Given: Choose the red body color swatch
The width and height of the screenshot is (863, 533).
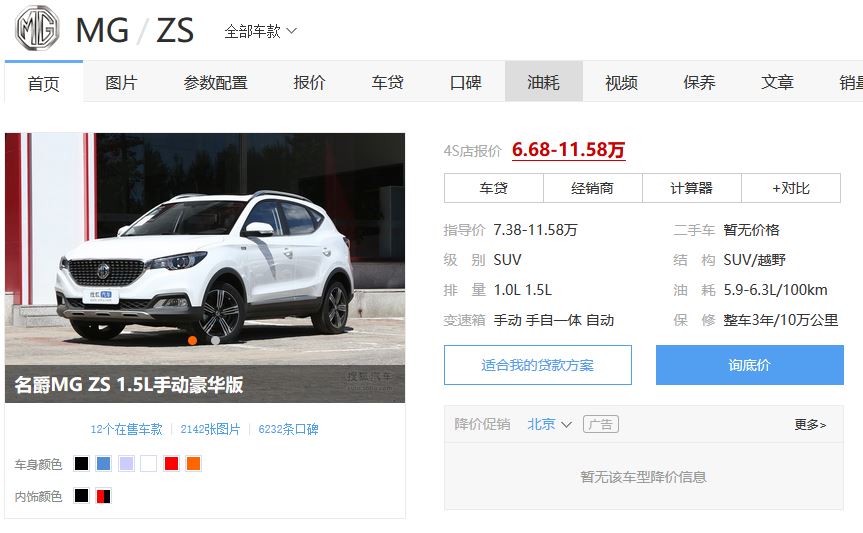Looking at the screenshot, I should (171, 464).
